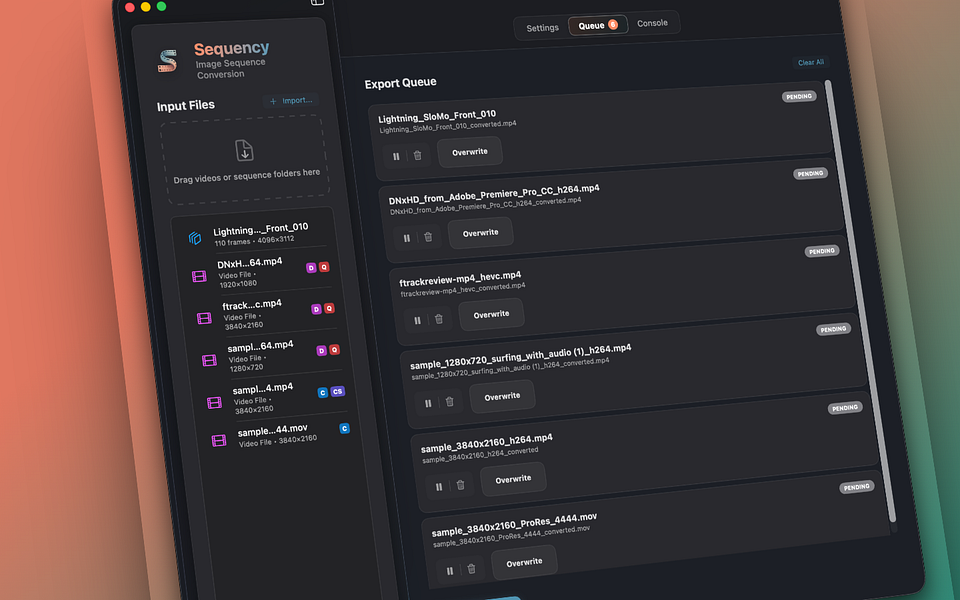Click the green zoom window button
Viewport: 960px width, 600px height.
[x=161, y=6]
